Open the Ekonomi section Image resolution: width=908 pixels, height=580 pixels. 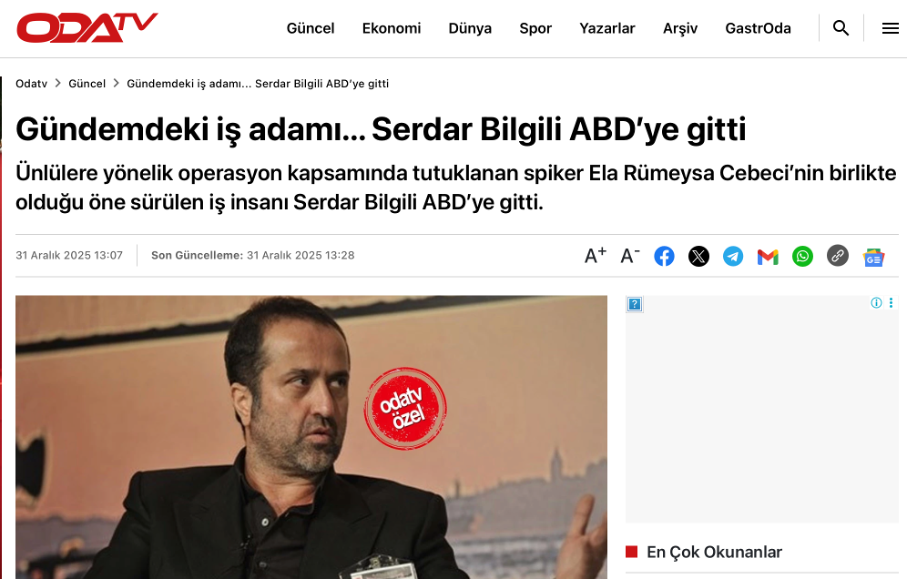[x=391, y=28]
